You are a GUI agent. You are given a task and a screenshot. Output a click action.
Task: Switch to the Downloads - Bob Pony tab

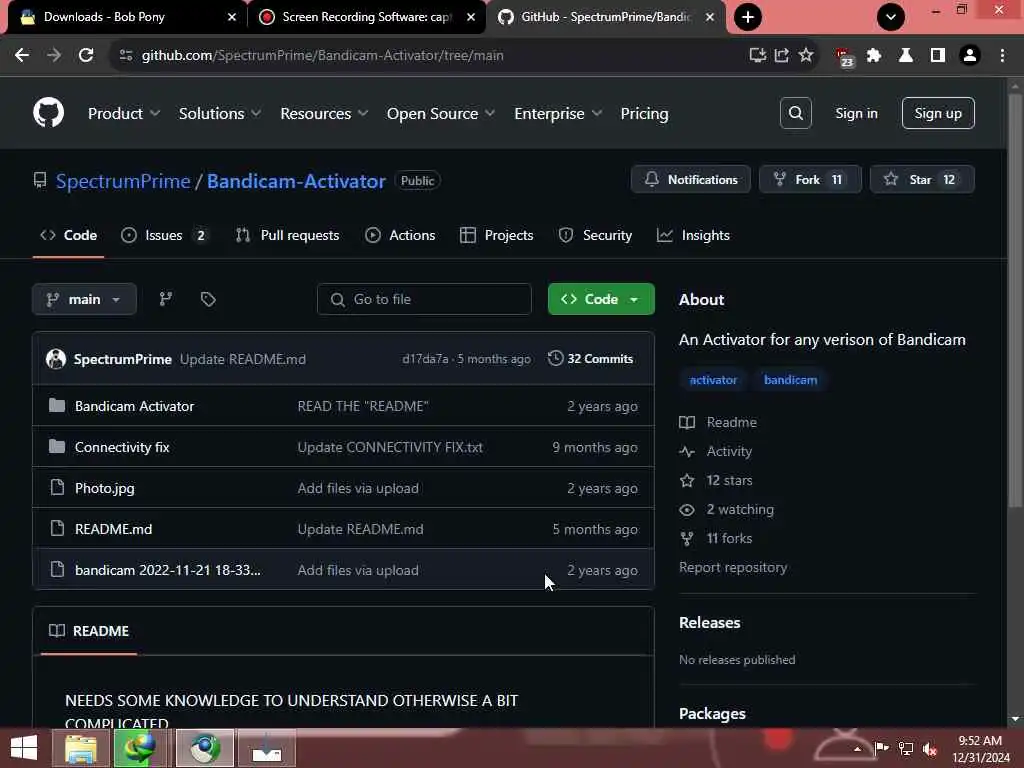pyautogui.click(x=127, y=17)
